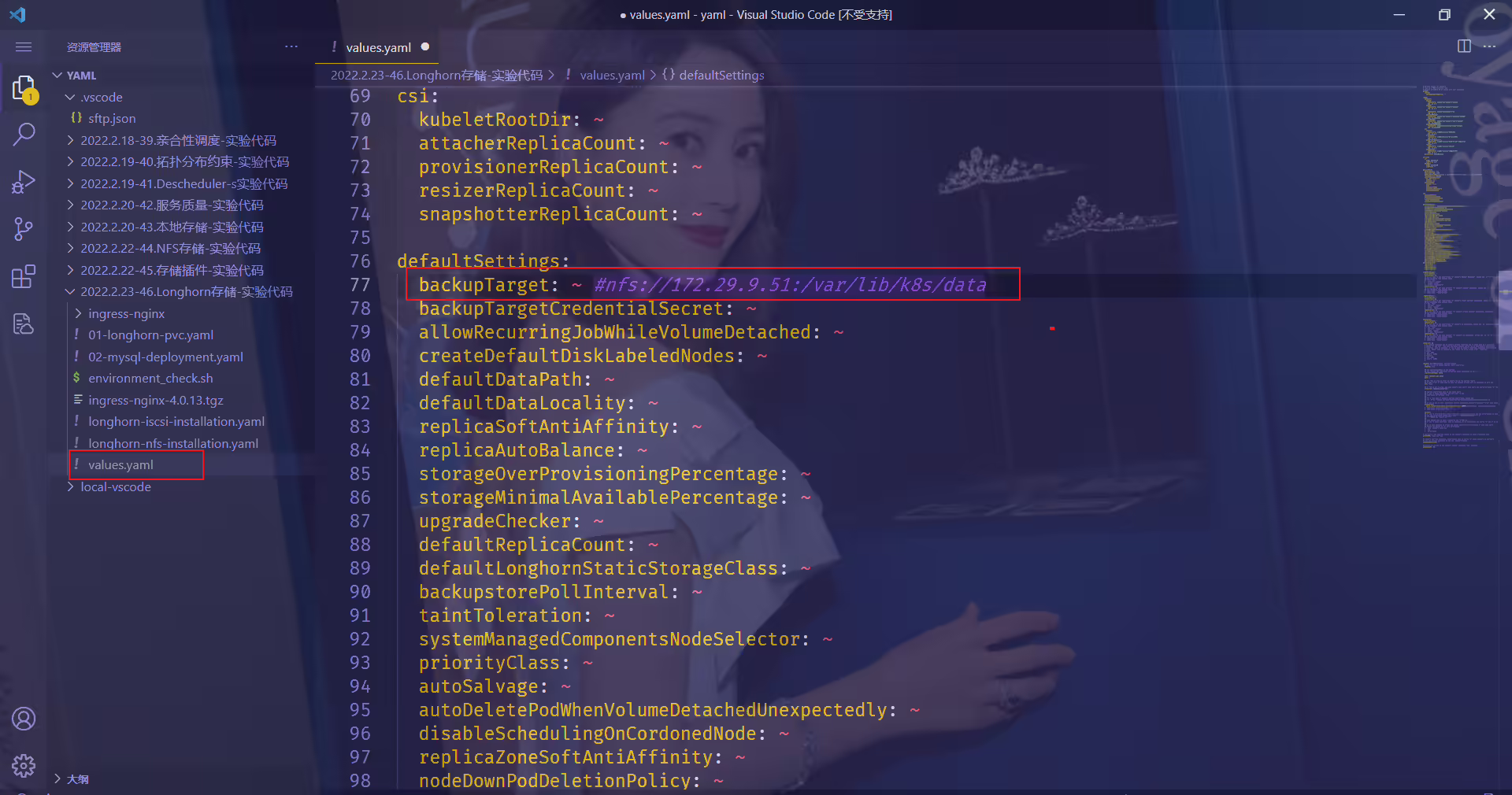Expand folder 2022.2.22-45.存储插件-实验代码
Image resolution: width=1512 pixels, height=795 pixels.
click(172, 270)
